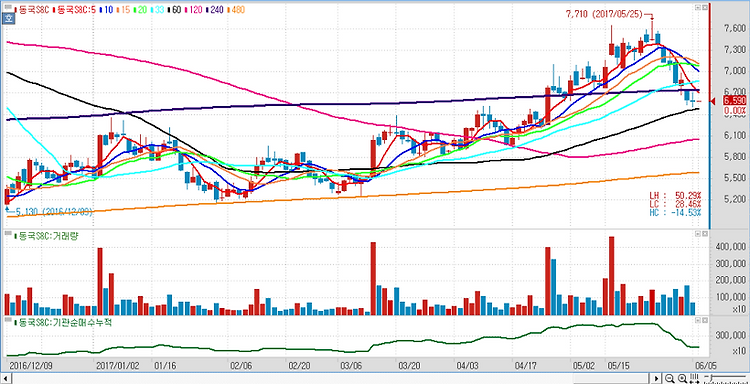
Task: Click the bar spacing adjust icon
Action: click(x=695, y=378)
